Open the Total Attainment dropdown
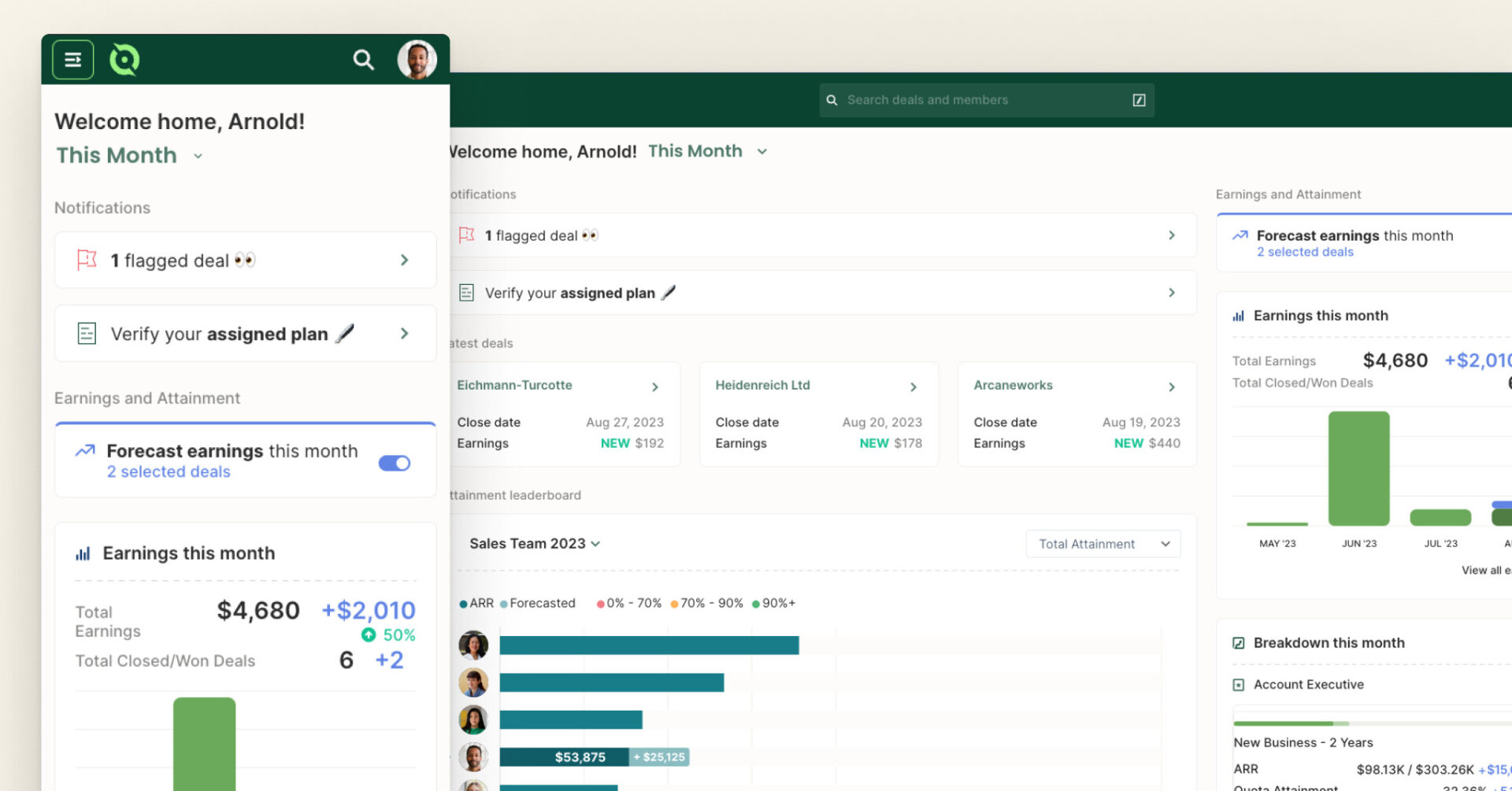 pos(1102,543)
